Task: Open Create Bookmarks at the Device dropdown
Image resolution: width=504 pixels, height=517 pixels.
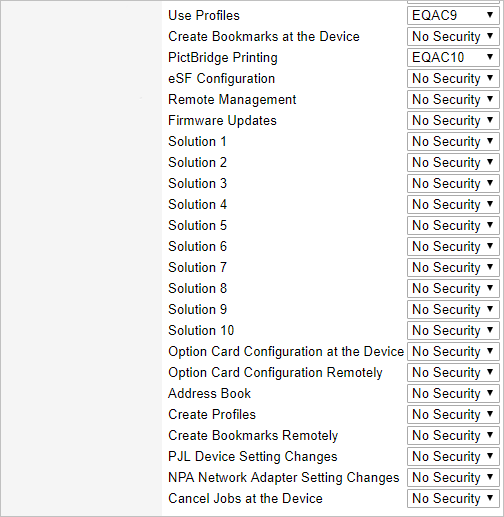Action: (453, 36)
